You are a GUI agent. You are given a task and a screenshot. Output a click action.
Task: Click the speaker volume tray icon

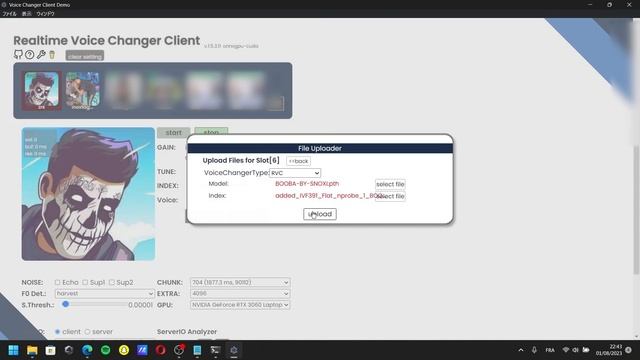[576, 350]
